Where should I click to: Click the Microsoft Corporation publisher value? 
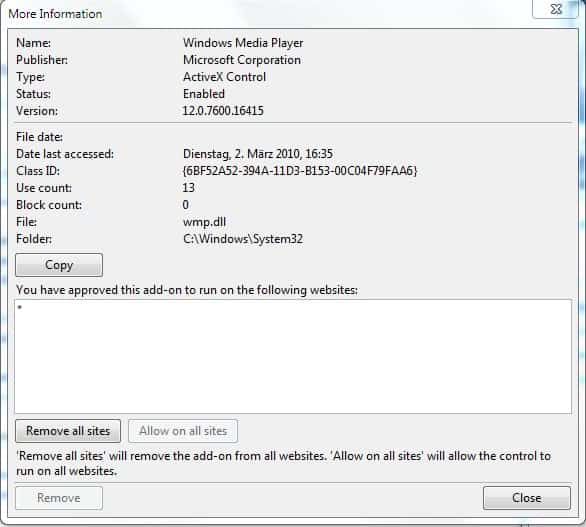click(242, 60)
